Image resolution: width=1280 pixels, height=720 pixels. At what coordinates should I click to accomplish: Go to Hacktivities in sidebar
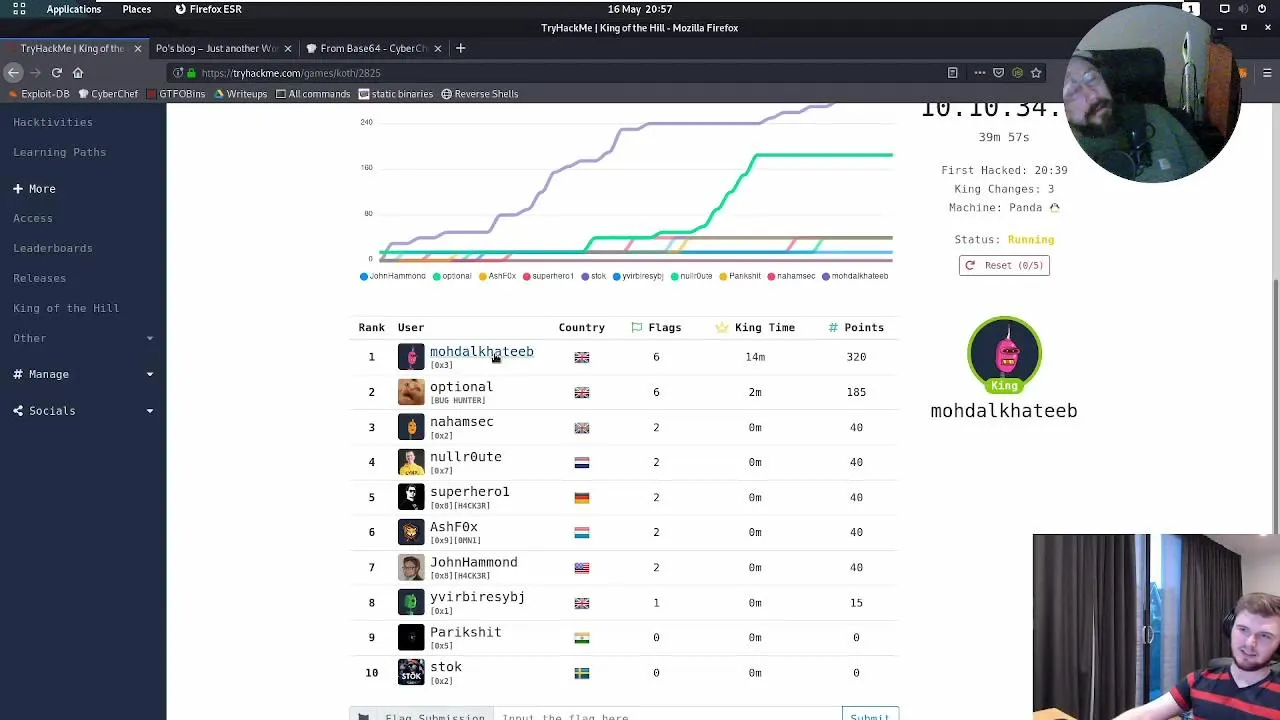tap(53, 122)
